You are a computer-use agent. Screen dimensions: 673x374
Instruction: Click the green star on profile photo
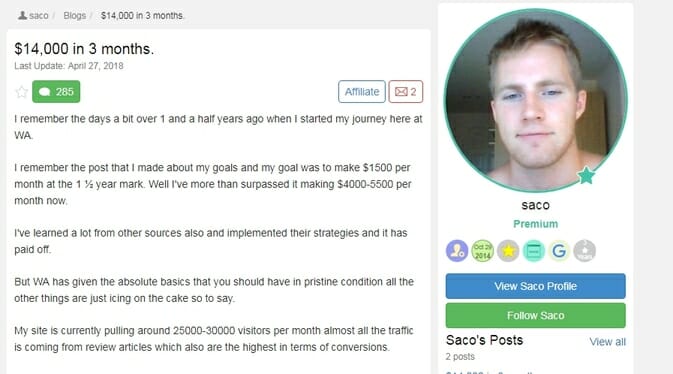586,175
